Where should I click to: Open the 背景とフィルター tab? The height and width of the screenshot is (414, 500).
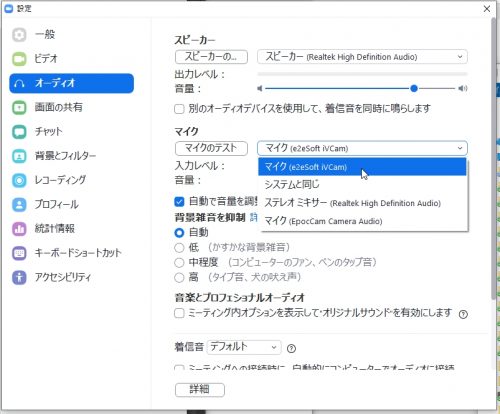pyautogui.click(x=72, y=156)
